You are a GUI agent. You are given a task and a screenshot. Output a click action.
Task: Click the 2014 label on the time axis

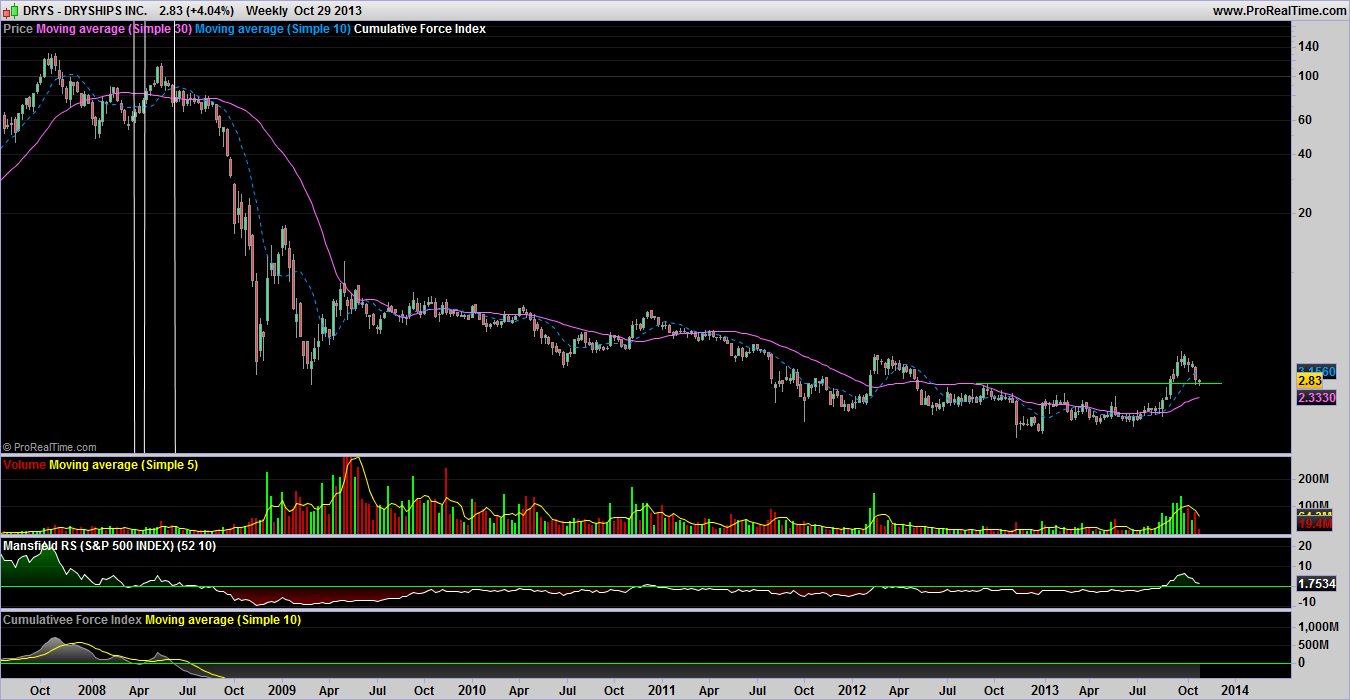(1233, 690)
